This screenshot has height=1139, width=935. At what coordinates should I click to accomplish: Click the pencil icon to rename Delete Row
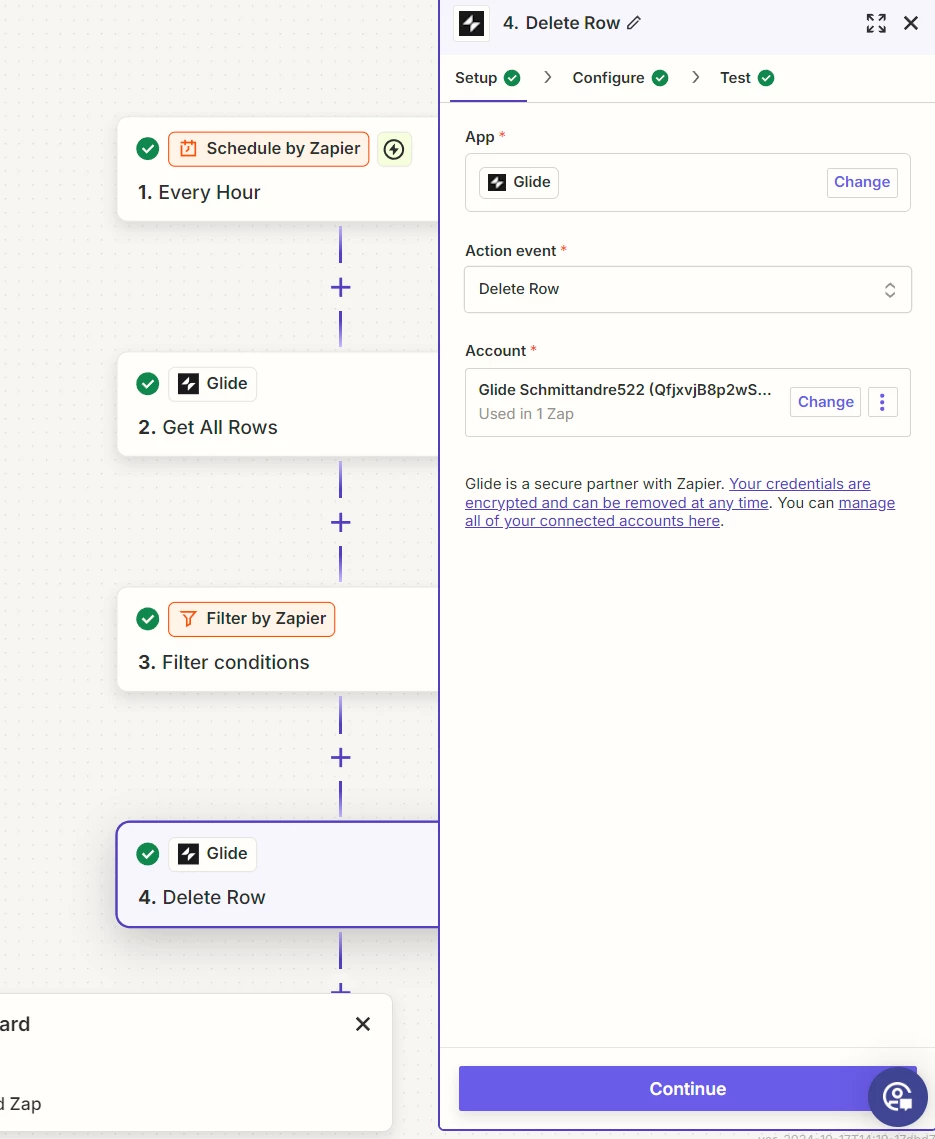pyautogui.click(x=634, y=23)
